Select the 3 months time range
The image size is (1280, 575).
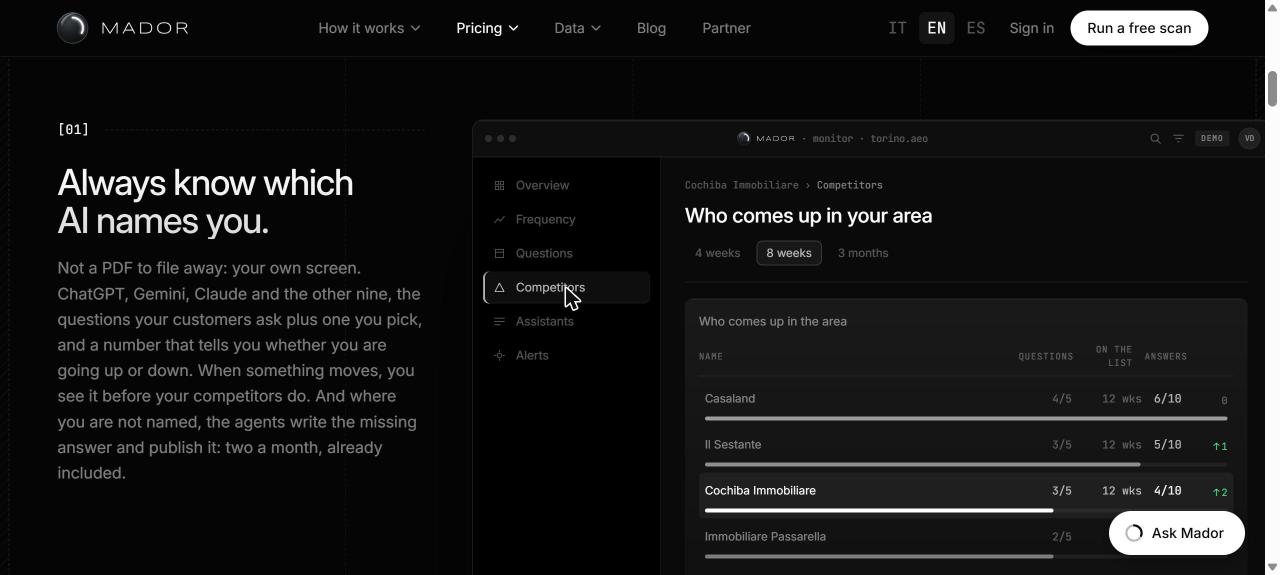[x=863, y=253]
